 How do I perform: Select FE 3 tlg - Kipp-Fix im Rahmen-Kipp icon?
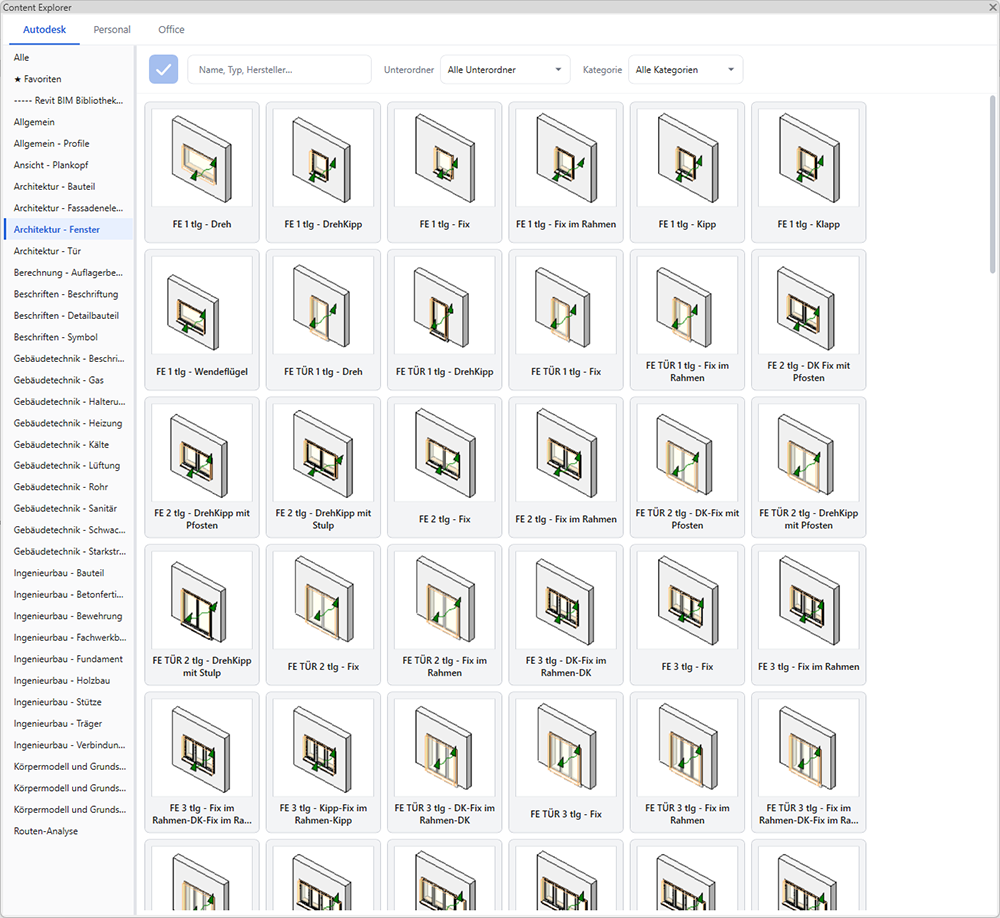(x=323, y=748)
